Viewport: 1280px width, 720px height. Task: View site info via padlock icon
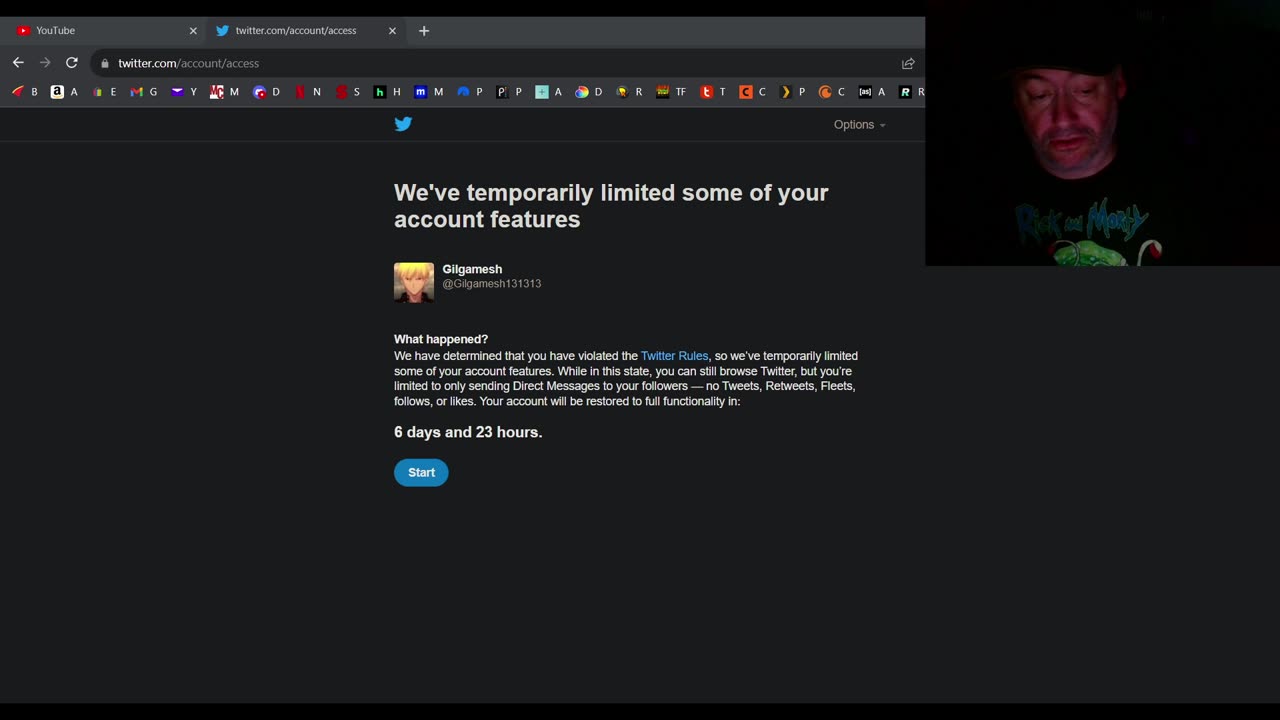click(104, 63)
